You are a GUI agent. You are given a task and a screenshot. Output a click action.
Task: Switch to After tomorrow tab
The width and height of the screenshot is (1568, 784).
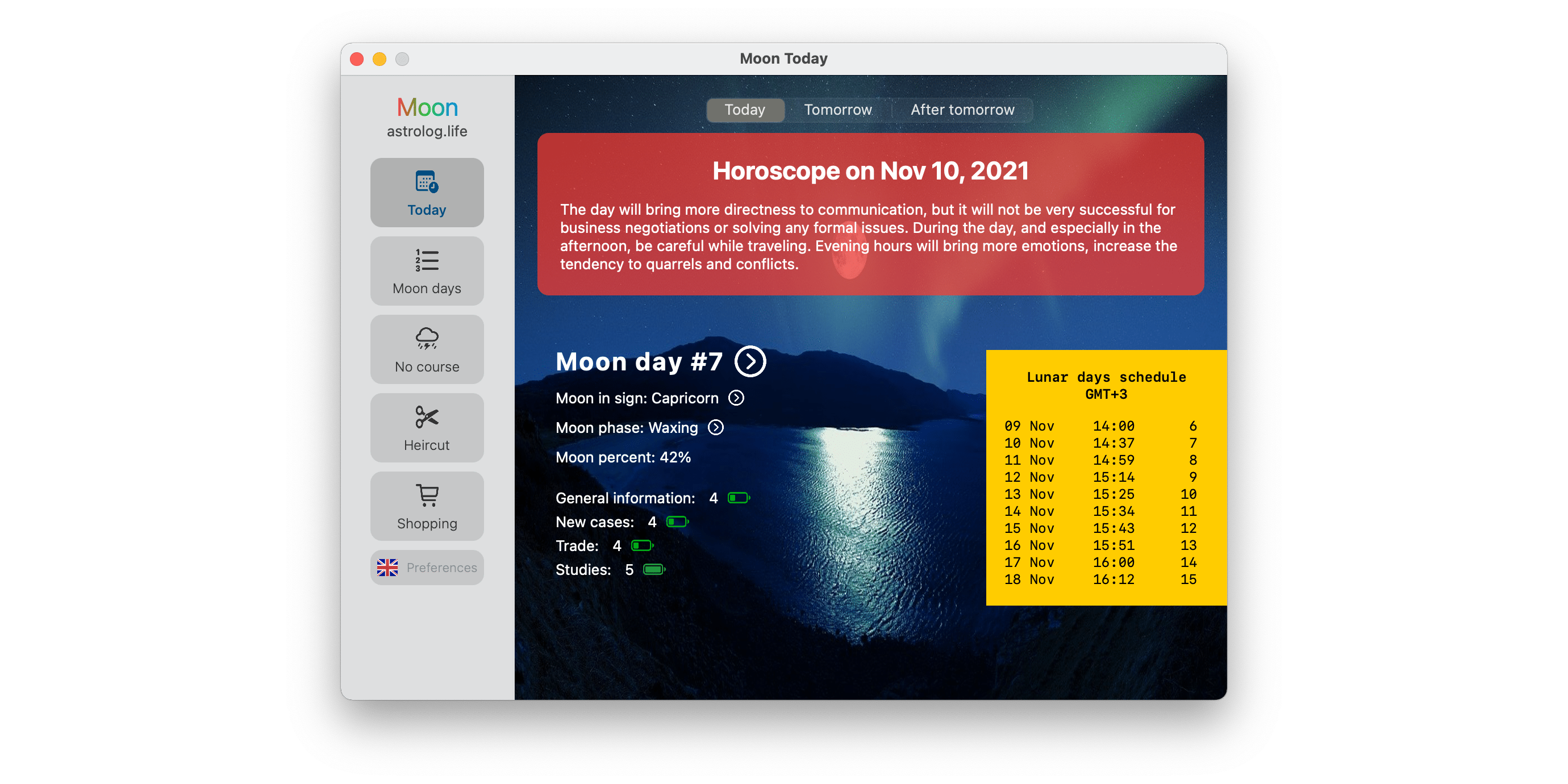click(962, 110)
